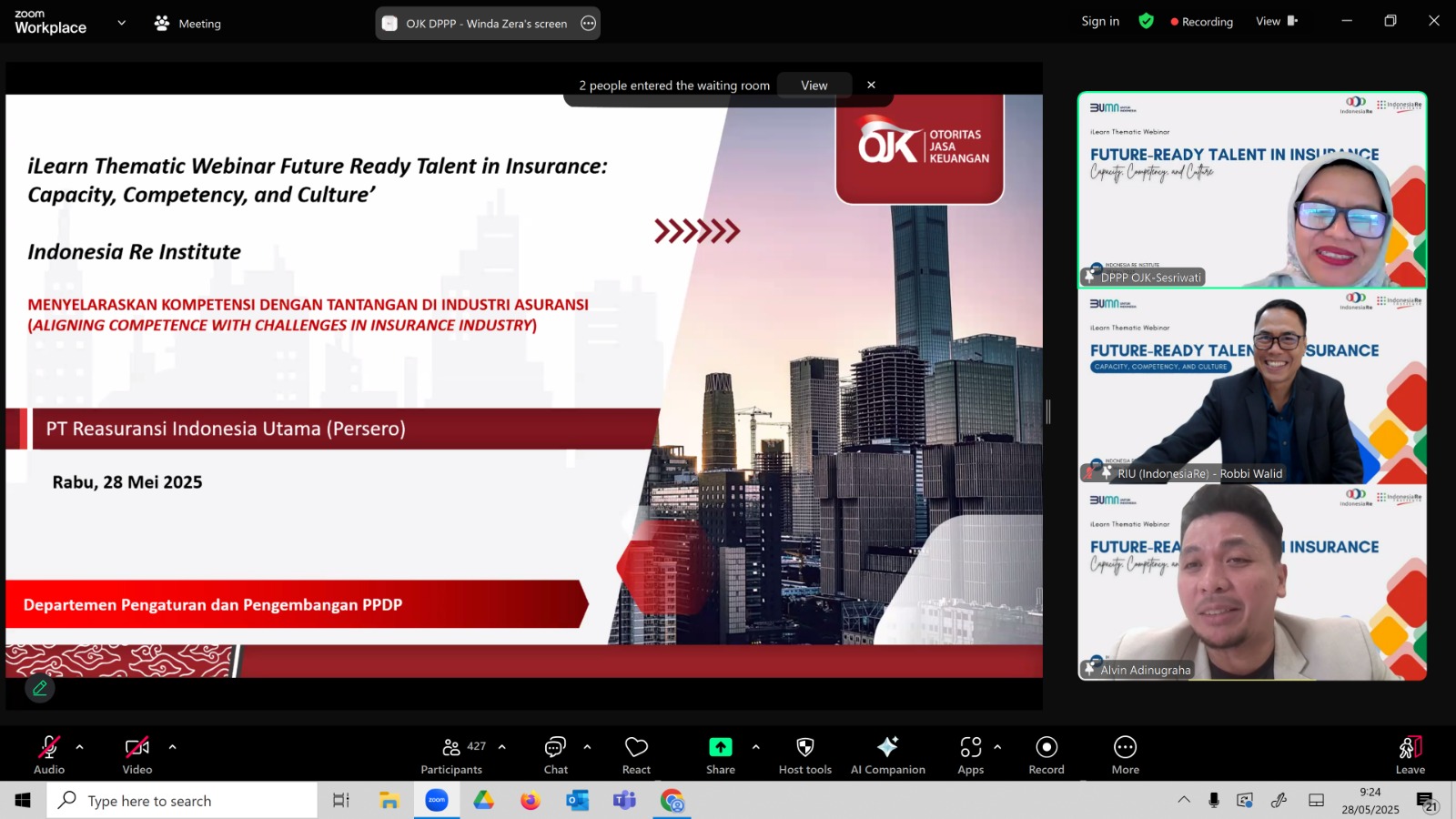Expand the video options arrow next to Video
This screenshot has height=819, width=1456.
[172, 747]
